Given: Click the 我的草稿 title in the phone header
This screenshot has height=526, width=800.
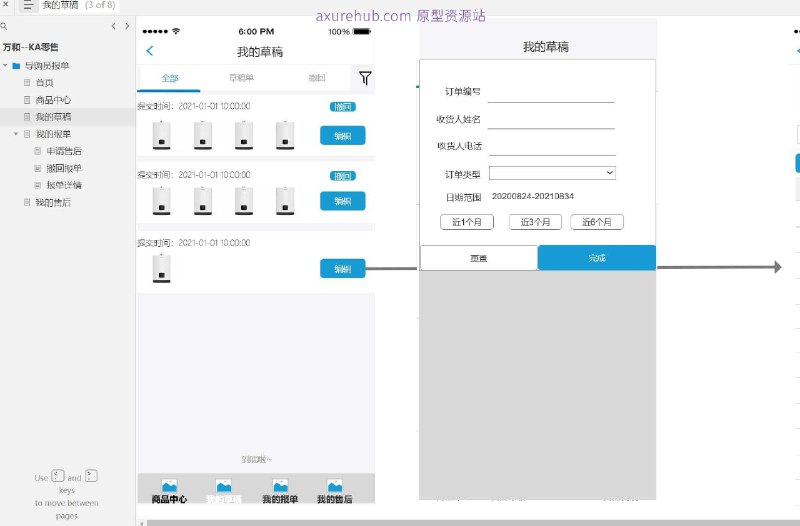Looking at the screenshot, I should [x=260, y=52].
